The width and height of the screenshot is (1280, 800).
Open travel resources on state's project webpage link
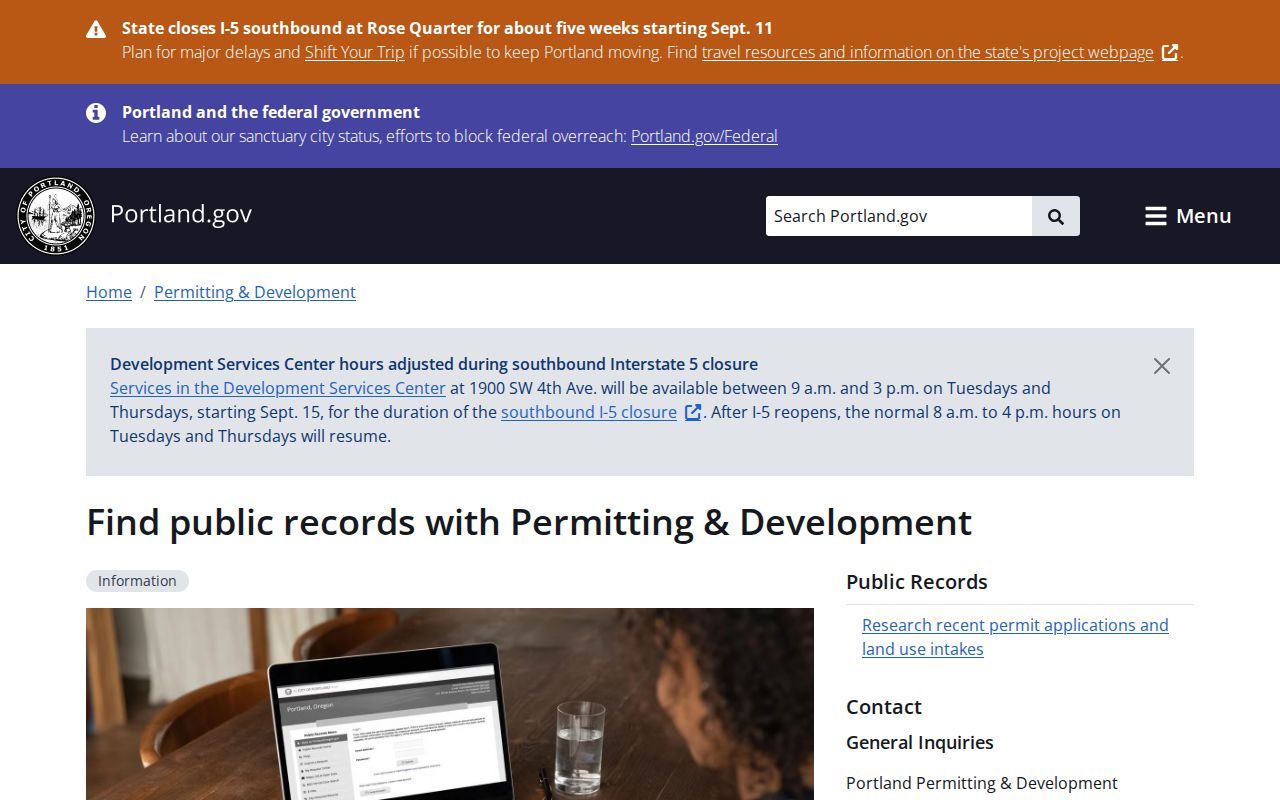tap(928, 52)
